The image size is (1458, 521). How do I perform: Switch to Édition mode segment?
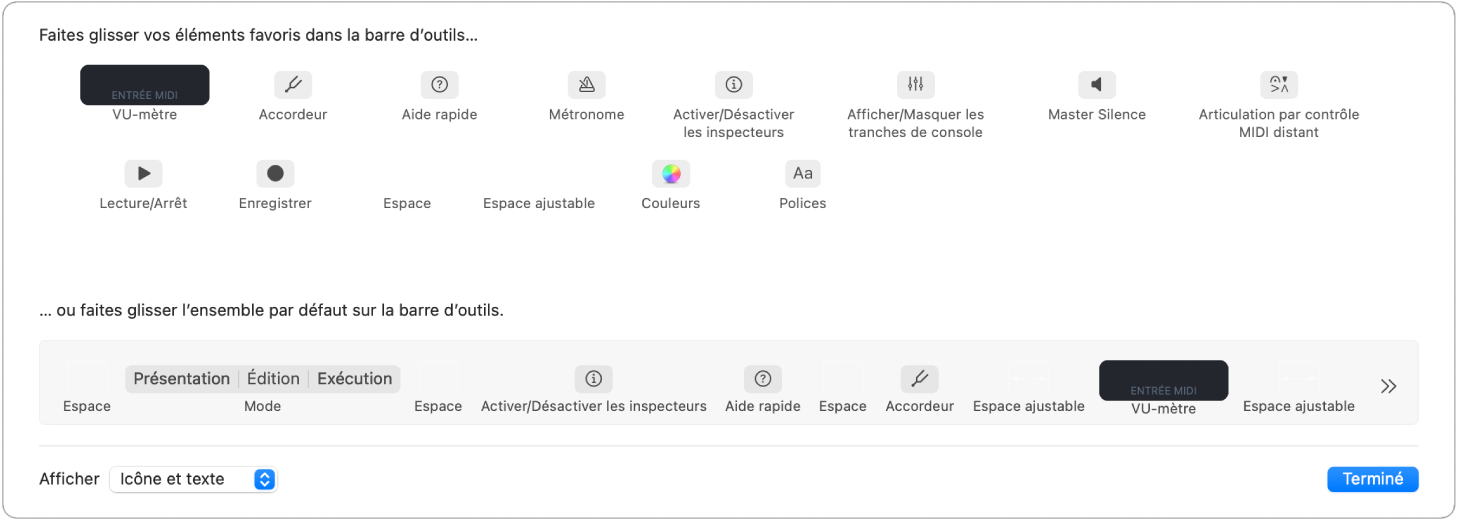coord(273,378)
